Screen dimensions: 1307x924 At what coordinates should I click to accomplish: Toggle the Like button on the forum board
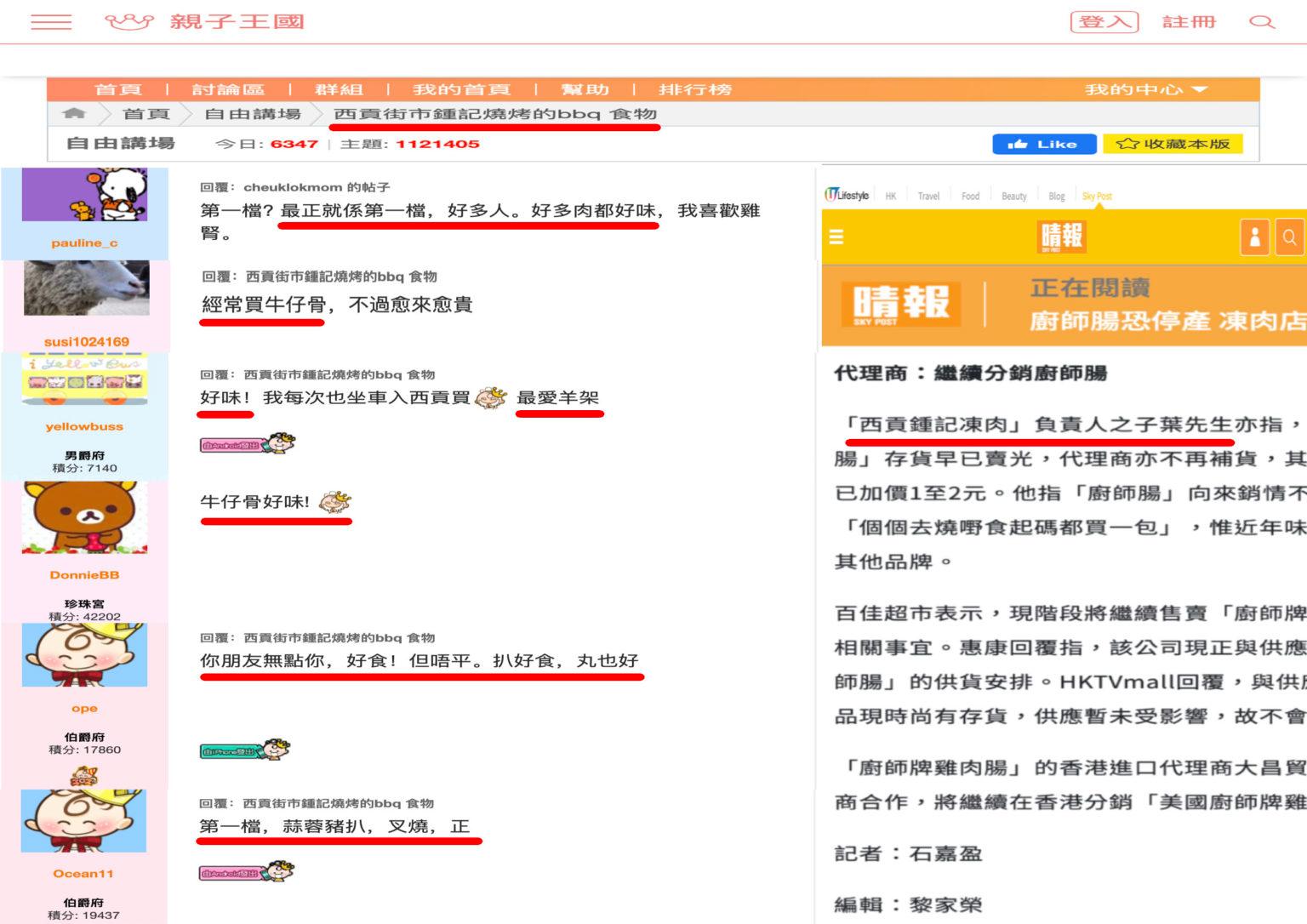pyautogui.click(x=1044, y=143)
